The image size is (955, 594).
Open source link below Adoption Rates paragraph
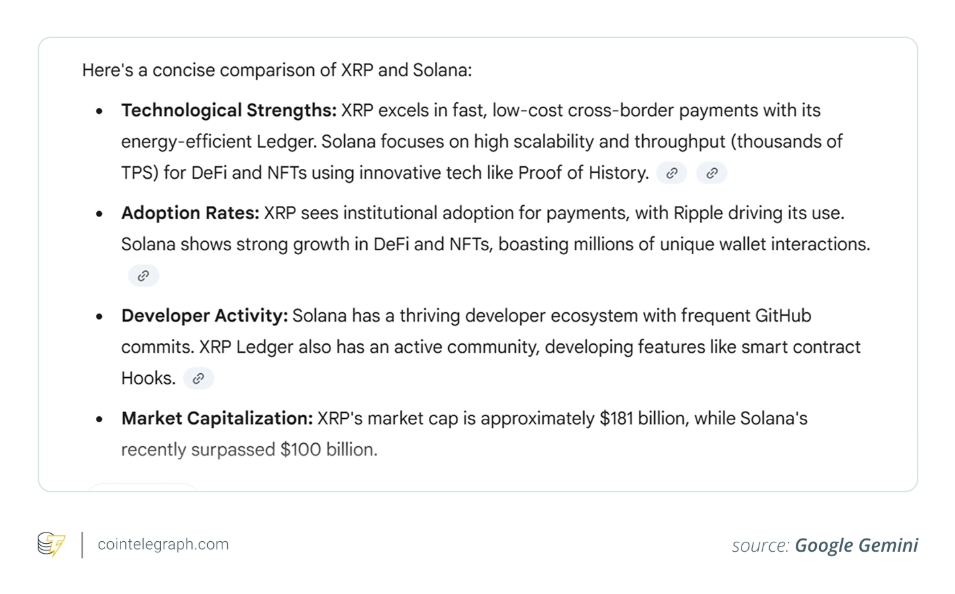[x=143, y=276]
